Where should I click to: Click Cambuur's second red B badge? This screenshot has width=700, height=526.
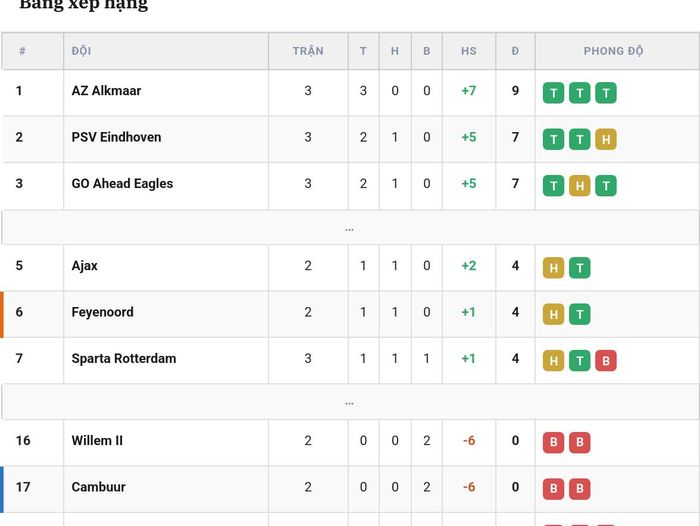tap(579, 489)
